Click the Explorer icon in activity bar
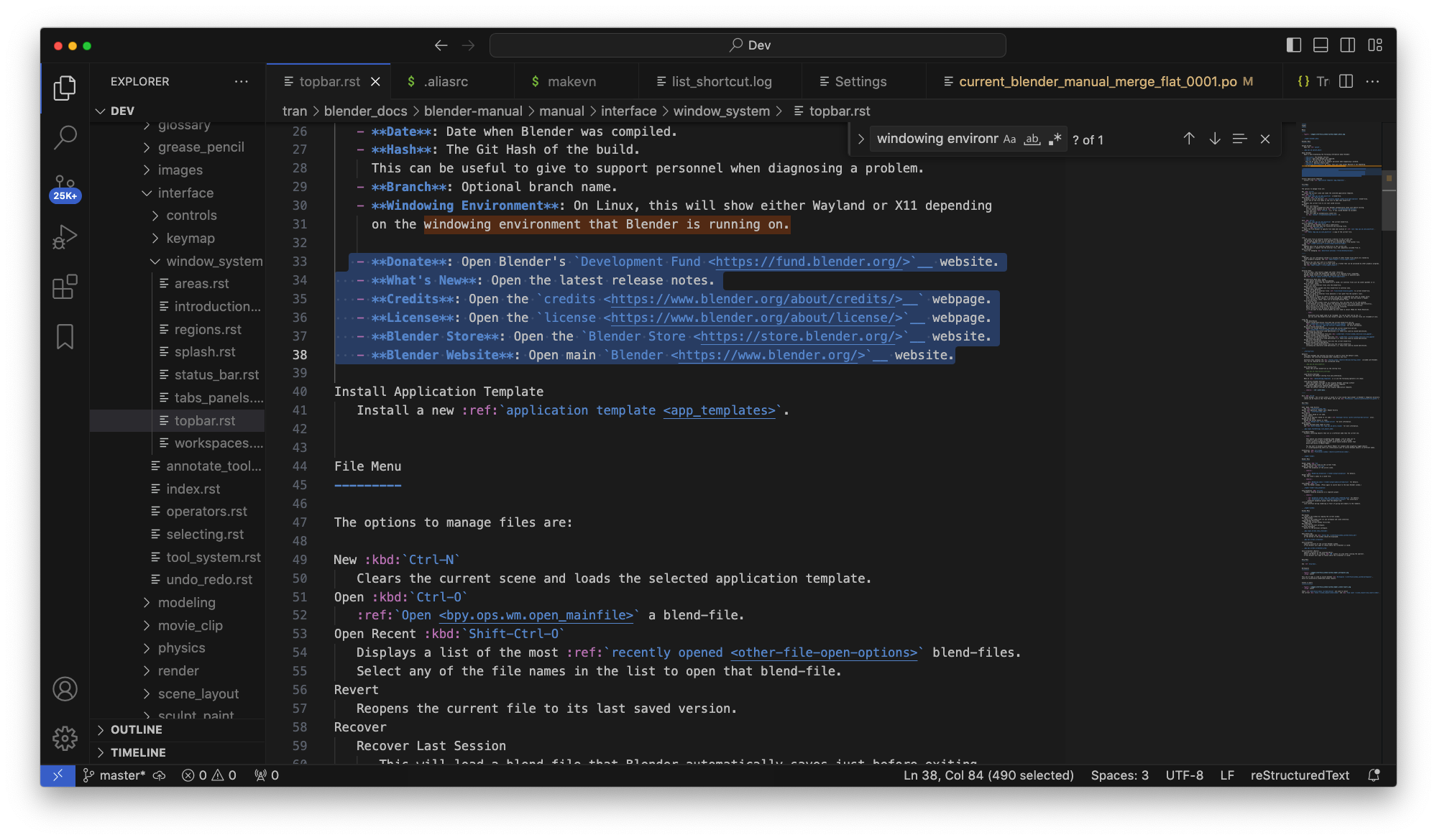The height and width of the screenshot is (840, 1437). click(64, 88)
